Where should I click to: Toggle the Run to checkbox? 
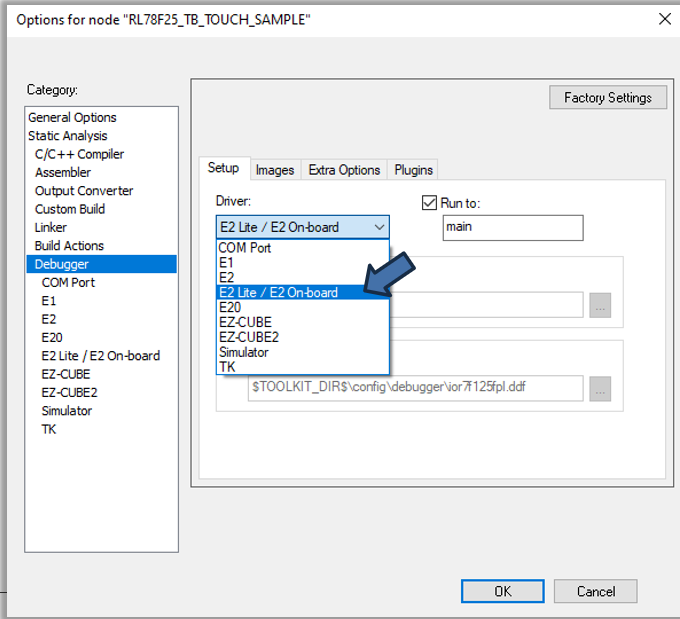[431, 202]
